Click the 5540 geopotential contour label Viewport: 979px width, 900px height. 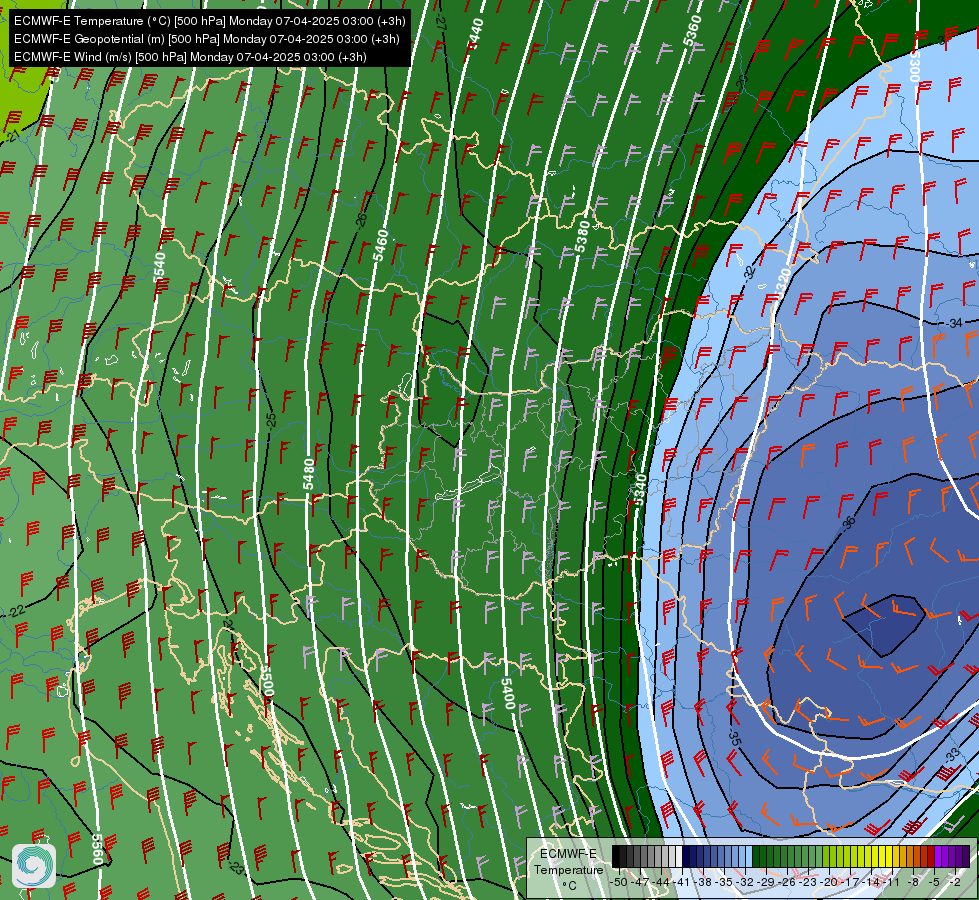pos(159,267)
